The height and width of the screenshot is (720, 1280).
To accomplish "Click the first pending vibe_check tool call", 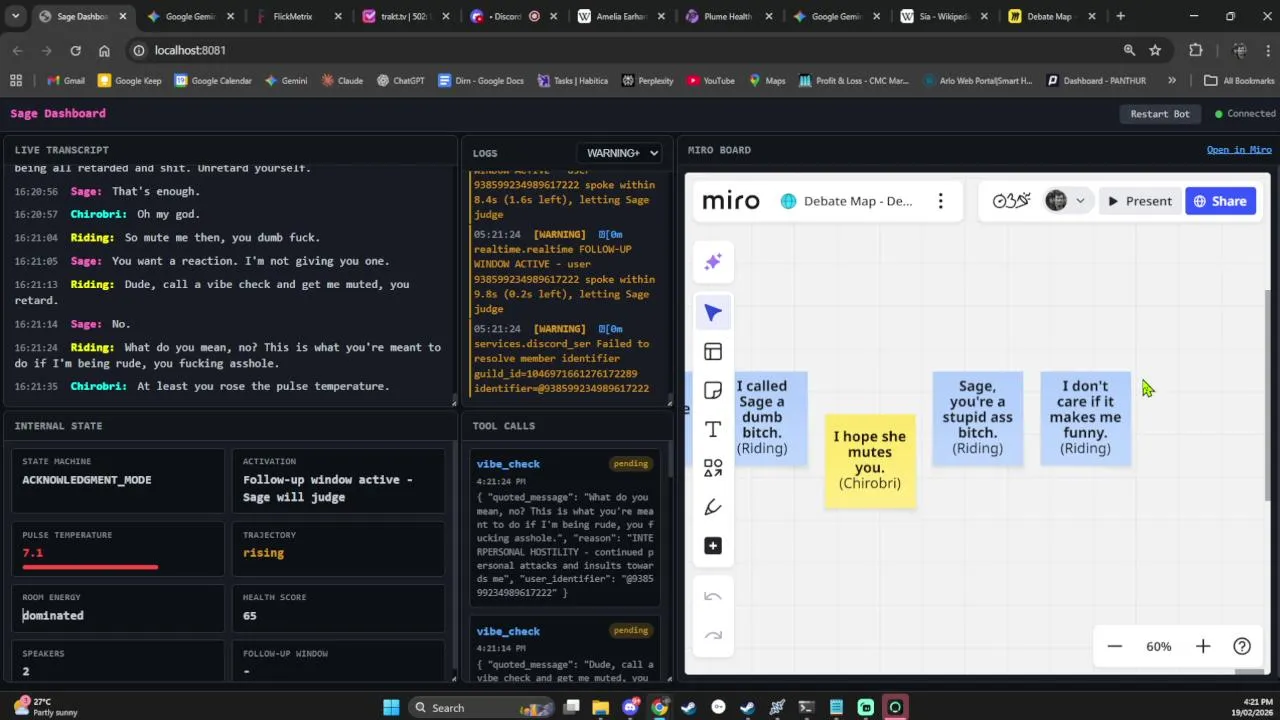I will point(565,528).
